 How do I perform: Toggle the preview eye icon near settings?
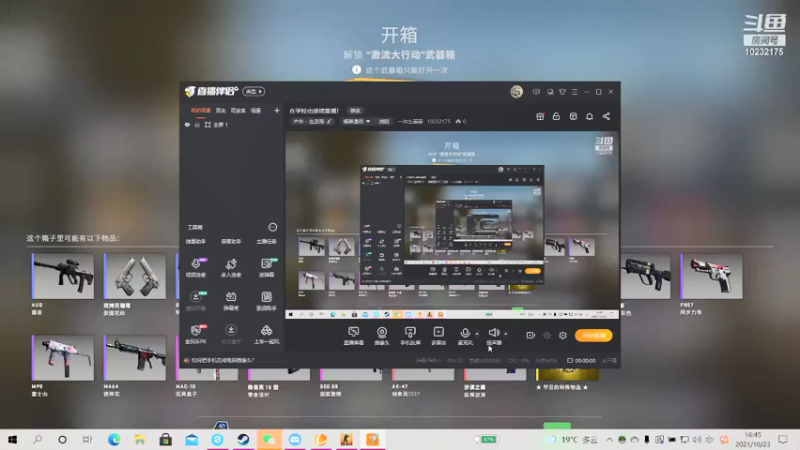(x=547, y=335)
